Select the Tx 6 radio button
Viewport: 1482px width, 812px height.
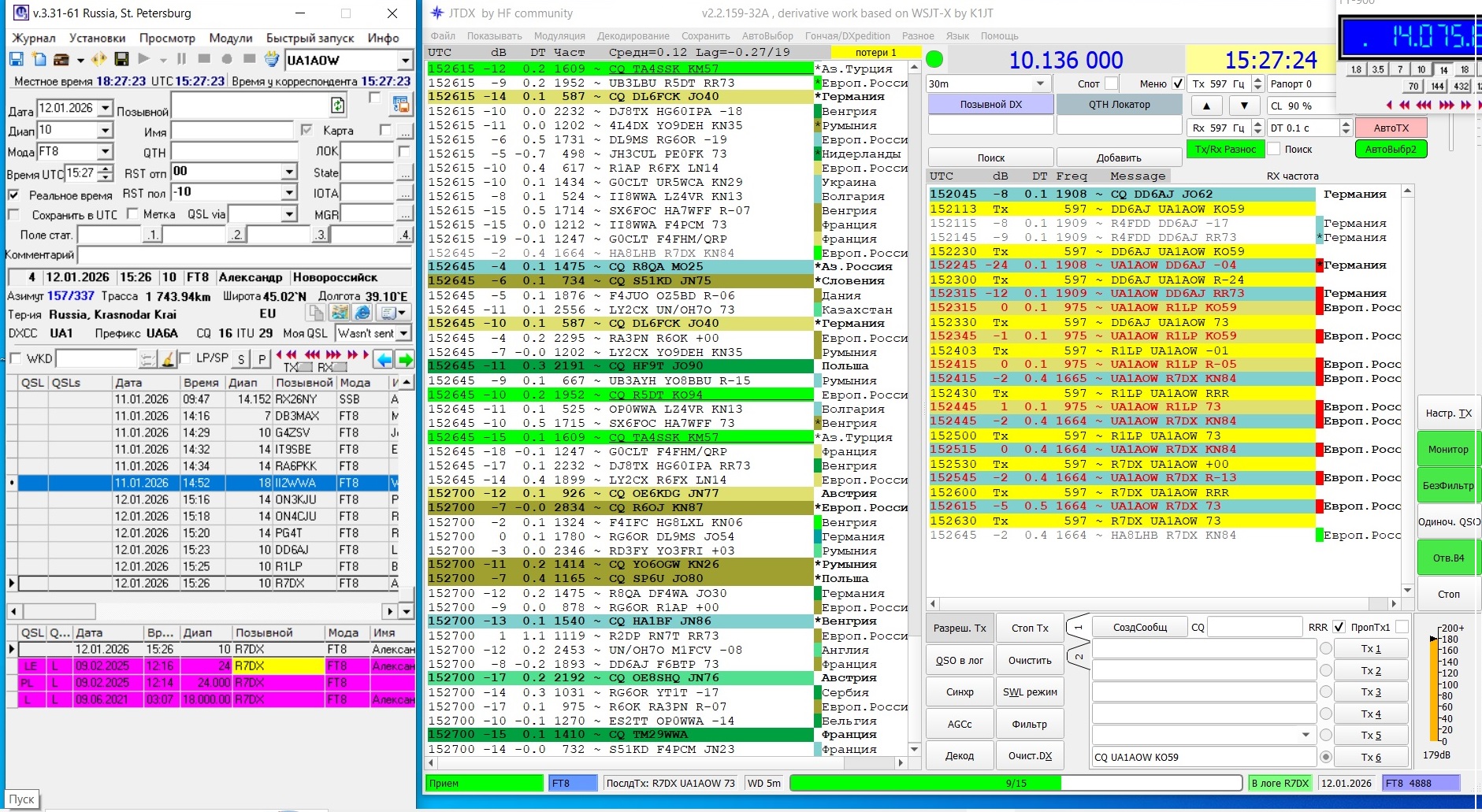pyautogui.click(x=1326, y=757)
